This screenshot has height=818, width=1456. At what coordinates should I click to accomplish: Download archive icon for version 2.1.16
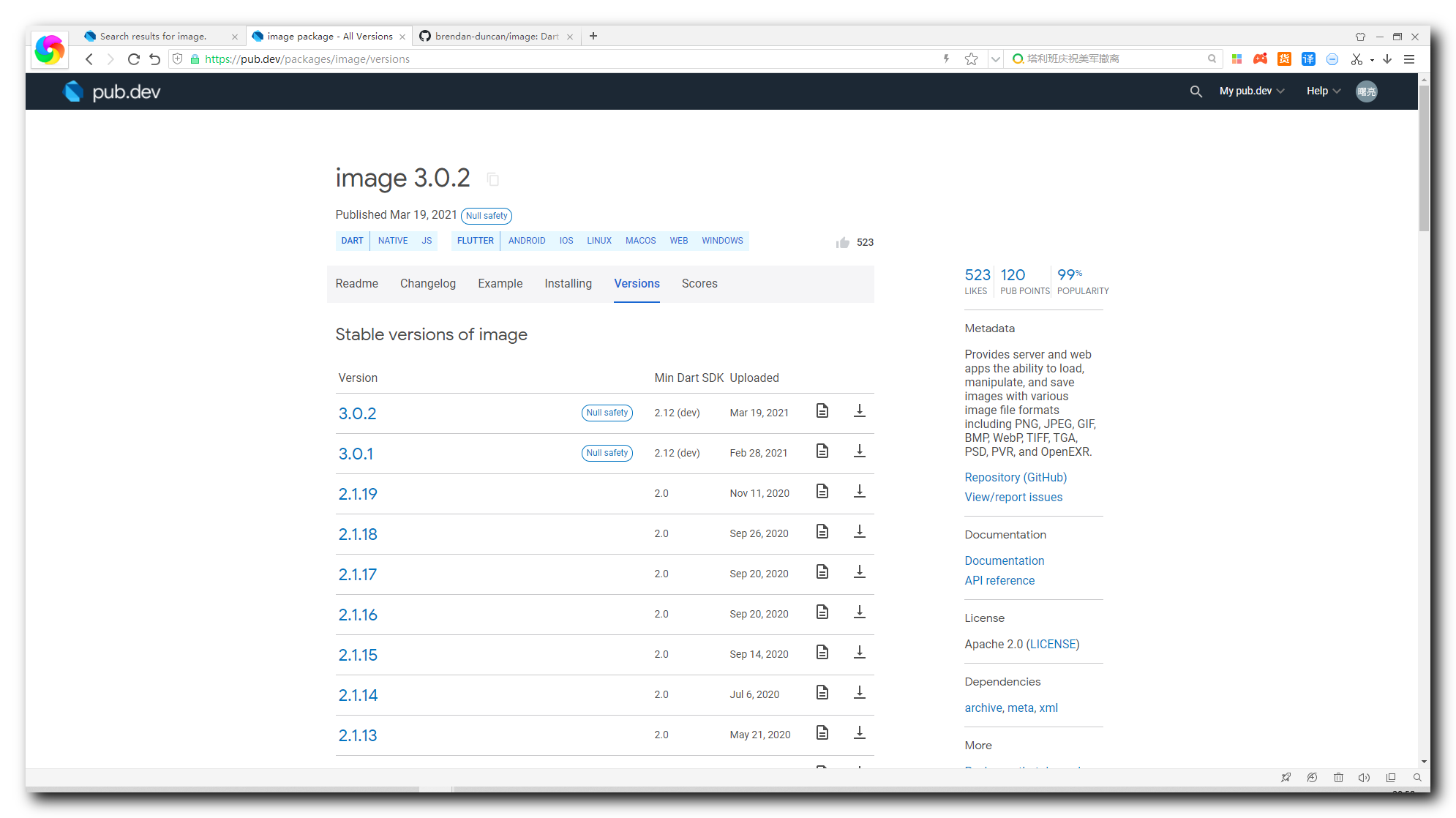click(860, 612)
